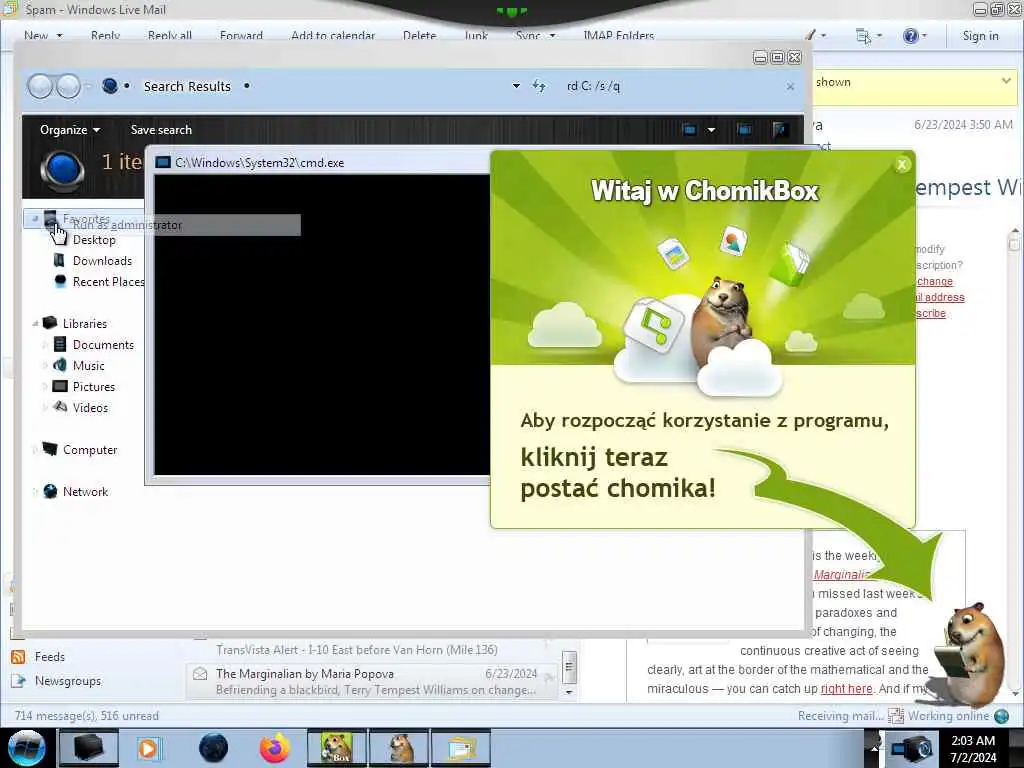Click the refresh arrows in the address bar

tap(539, 86)
